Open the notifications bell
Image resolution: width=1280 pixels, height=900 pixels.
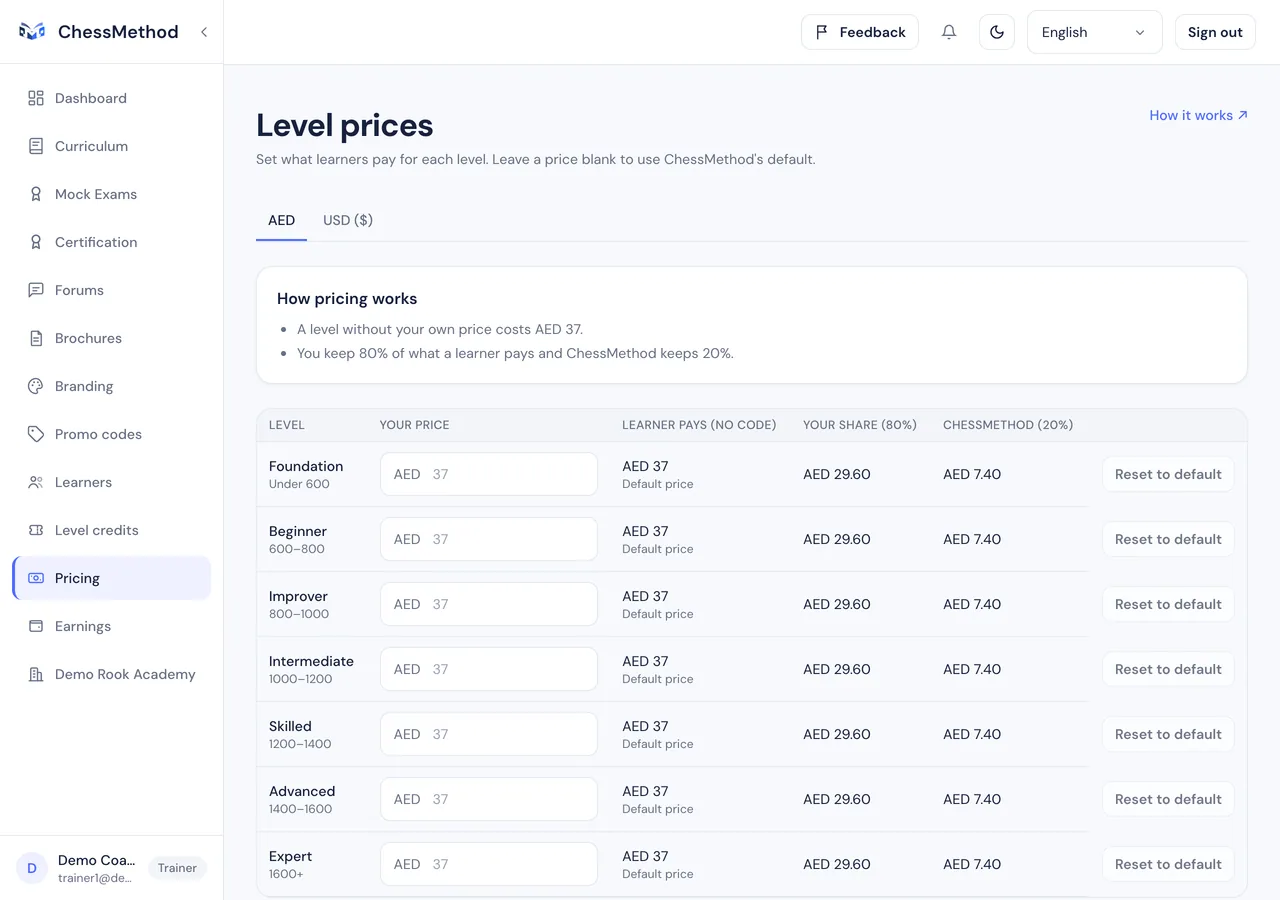[x=949, y=32]
